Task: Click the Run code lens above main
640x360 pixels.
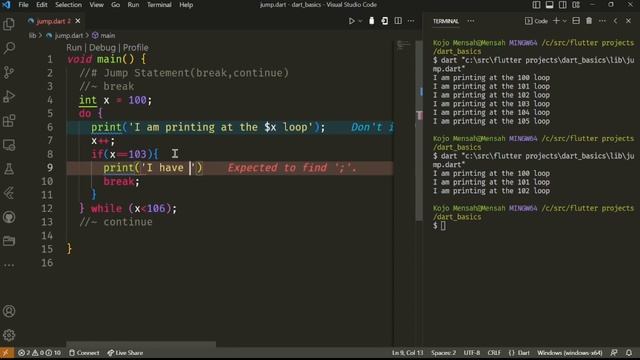Action: pyautogui.click(x=74, y=47)
